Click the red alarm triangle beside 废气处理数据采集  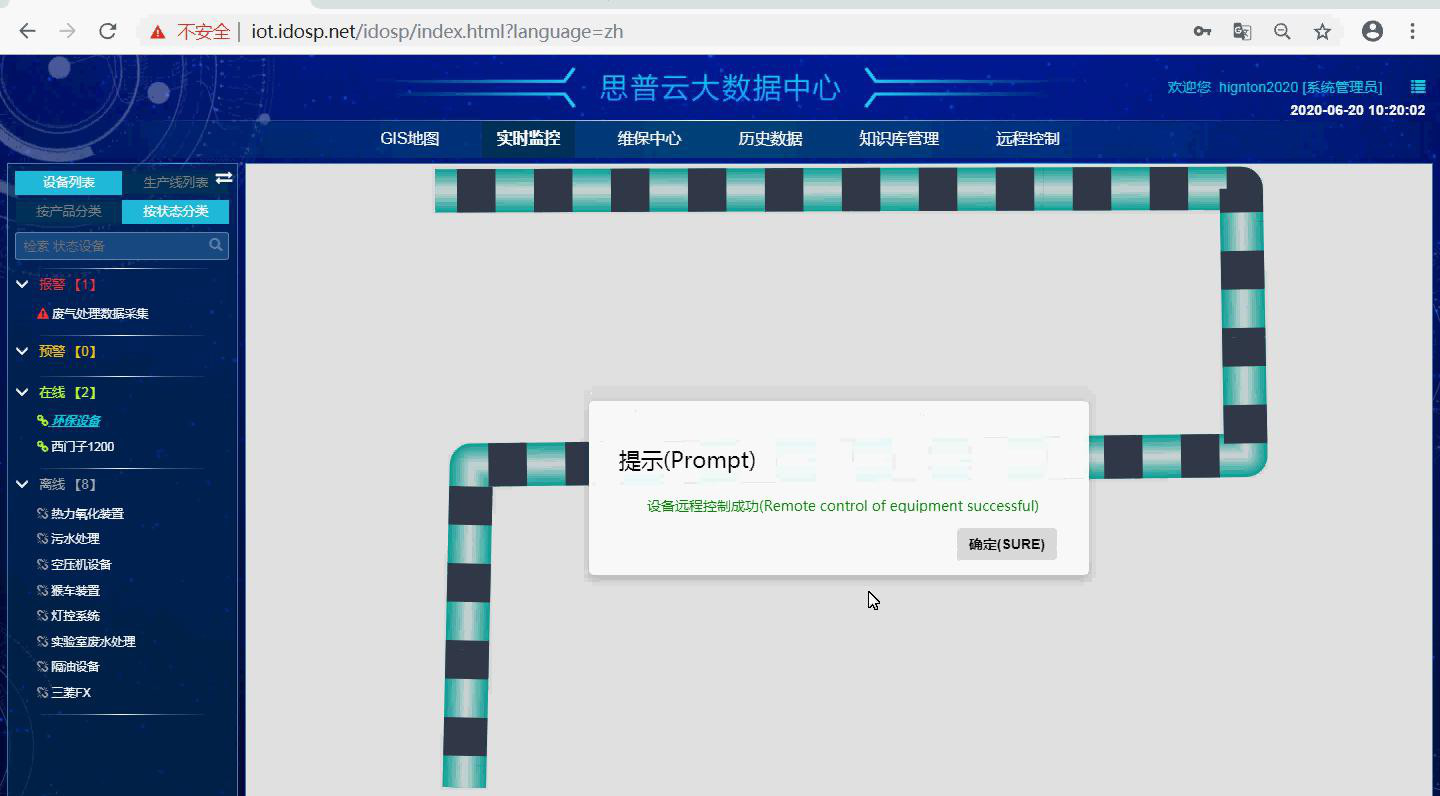coord(42,313)
